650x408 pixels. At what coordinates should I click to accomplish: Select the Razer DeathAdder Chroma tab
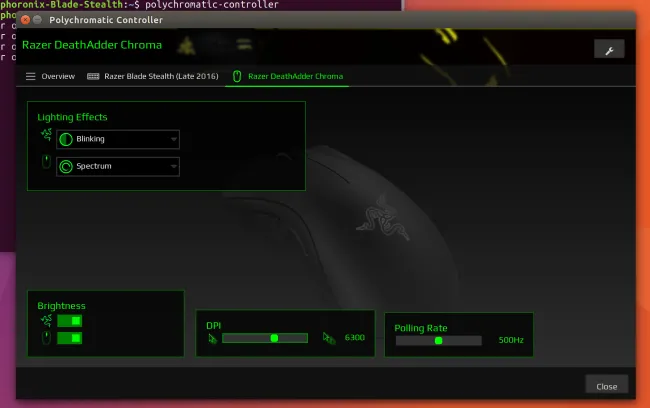pyautogui.click(x=287, y=76)
